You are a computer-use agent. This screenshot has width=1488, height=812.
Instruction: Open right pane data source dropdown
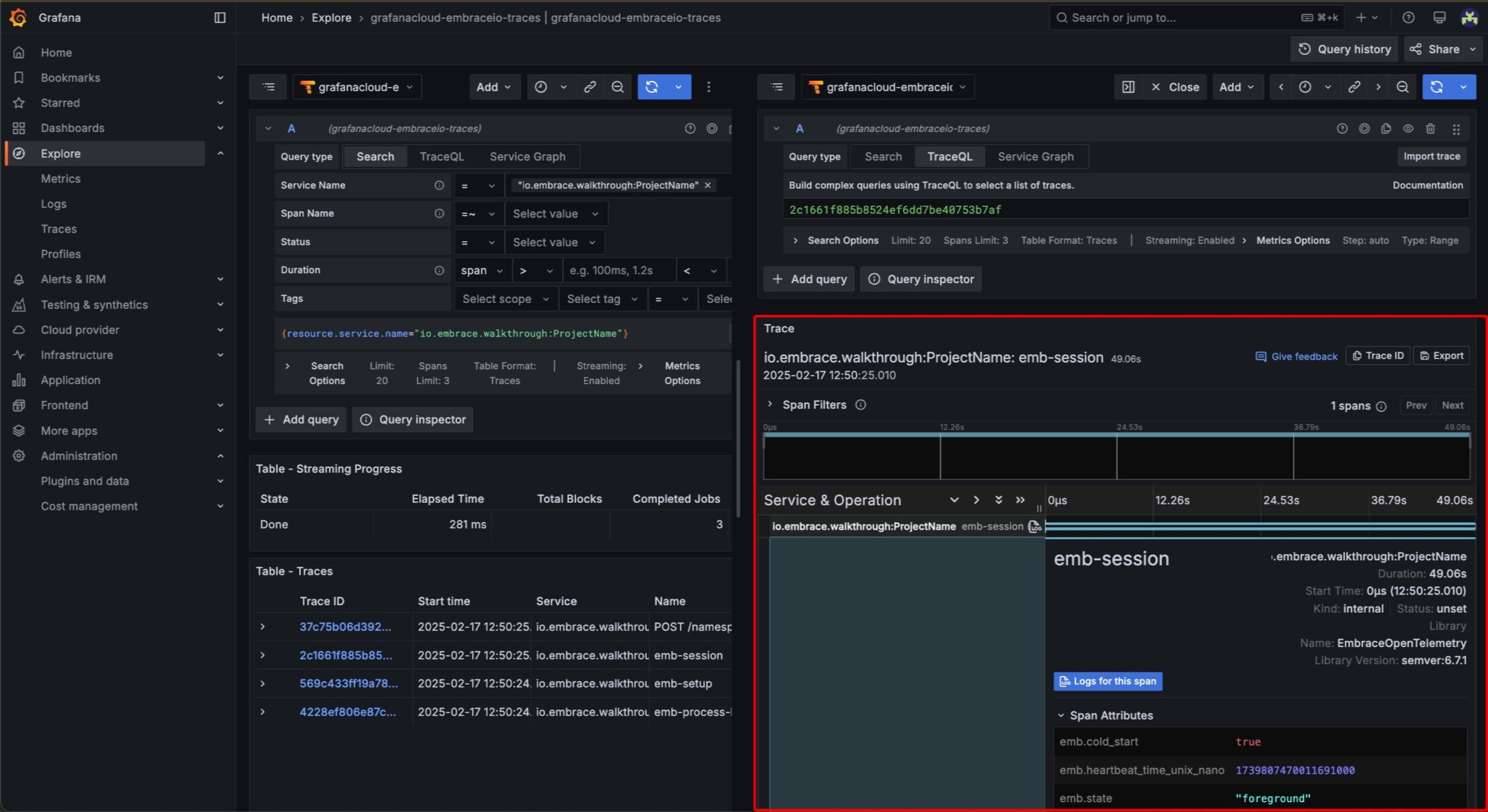888,87
